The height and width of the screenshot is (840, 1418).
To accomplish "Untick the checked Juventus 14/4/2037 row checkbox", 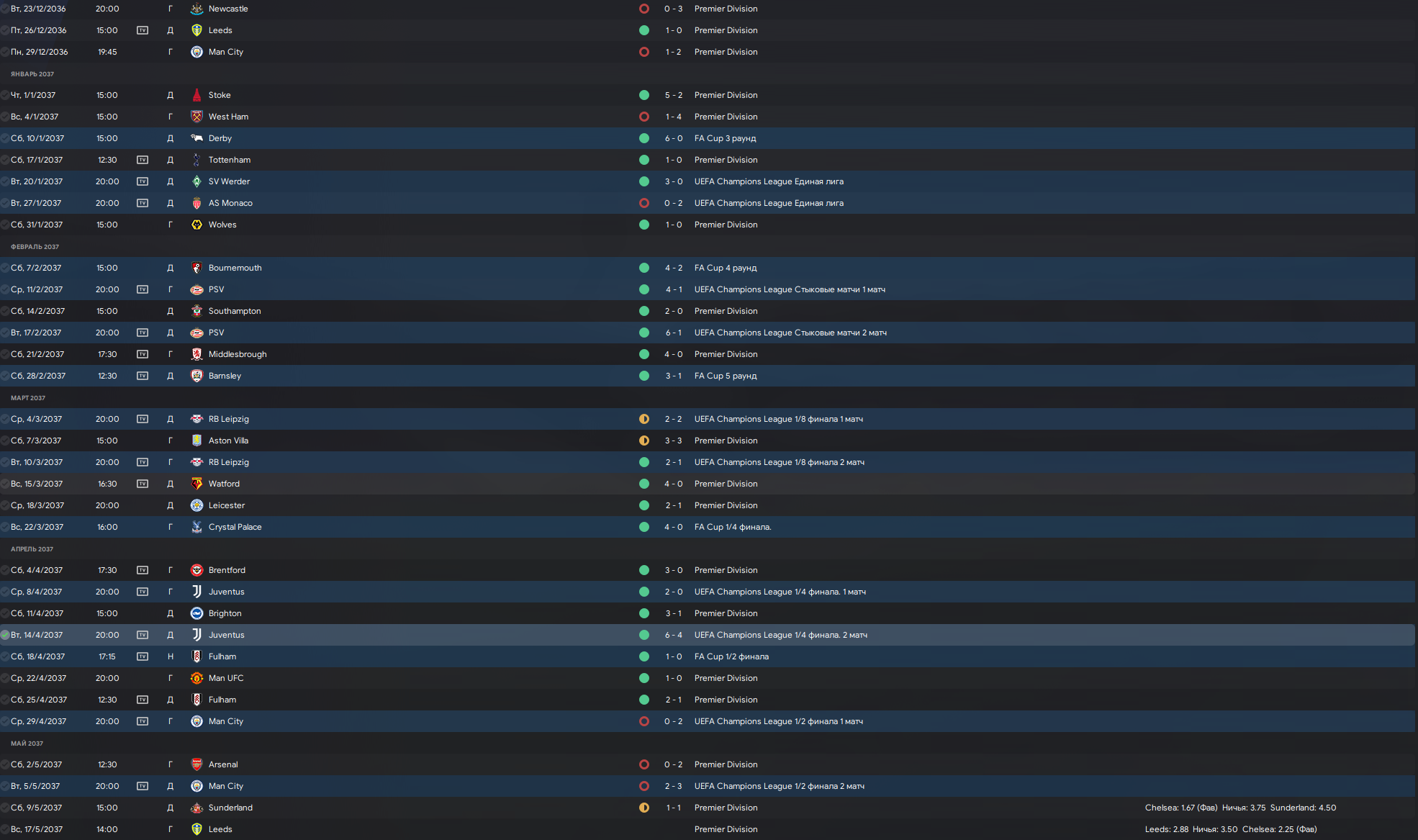I will click(x=5, y=635).
